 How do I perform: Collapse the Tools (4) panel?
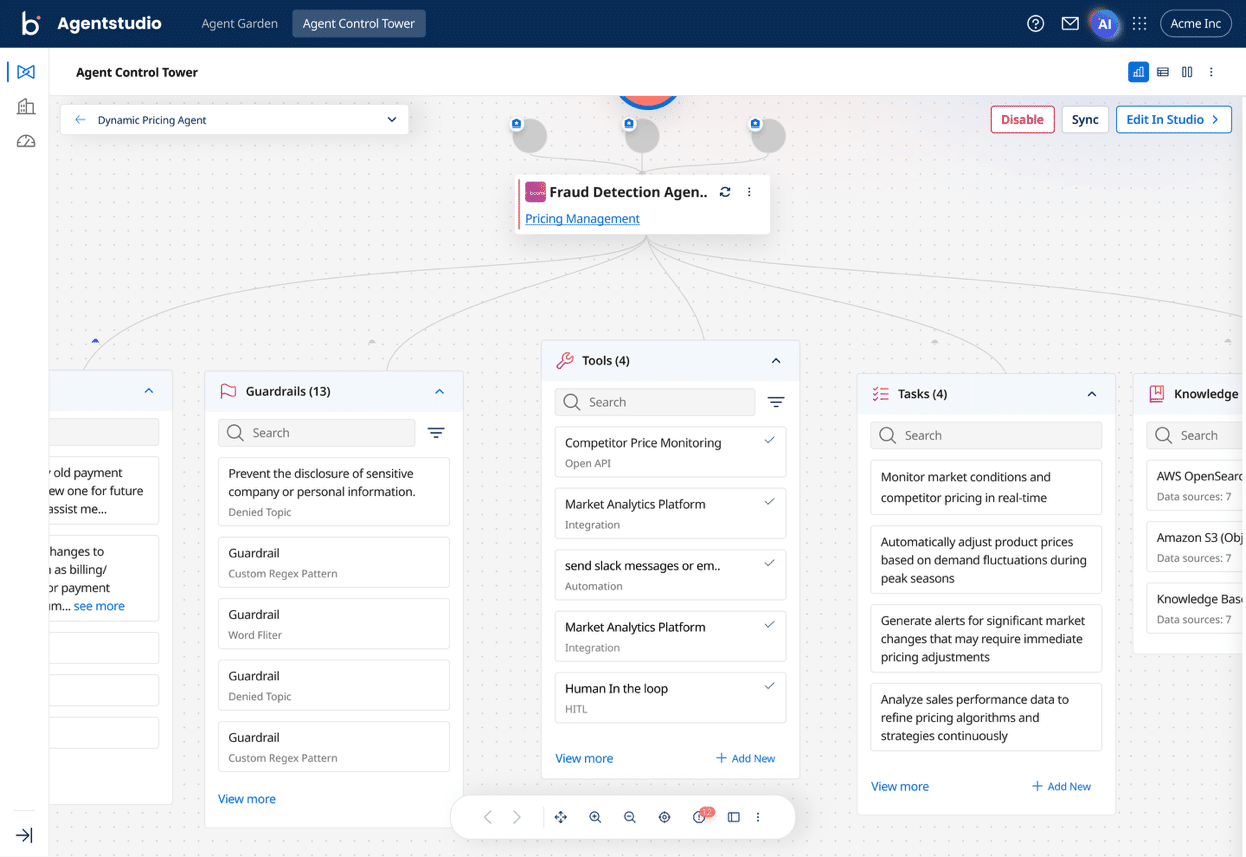pyautogui.click(x=776, y=361)
